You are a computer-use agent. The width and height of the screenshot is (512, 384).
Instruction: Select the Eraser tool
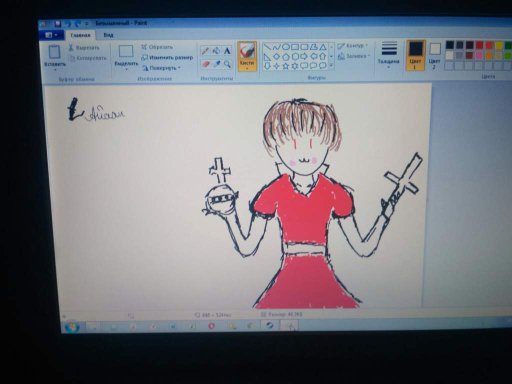tap(206, 64)
